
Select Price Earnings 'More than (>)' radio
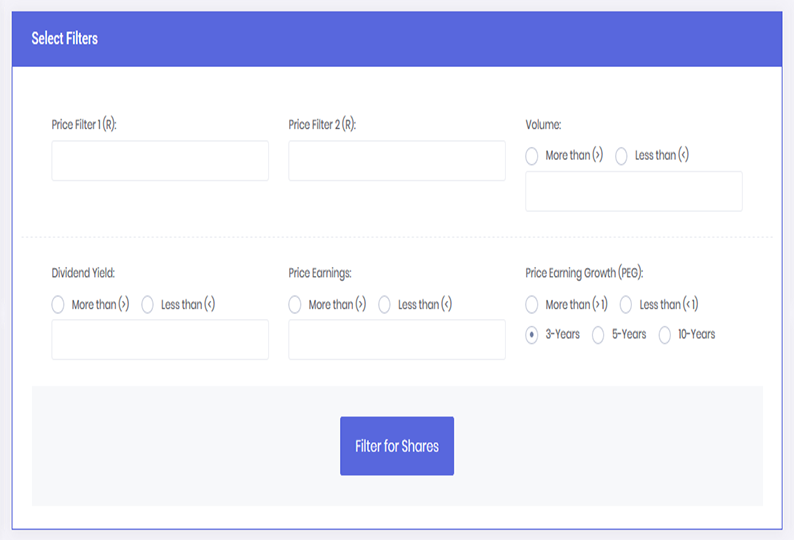coord(296,305)
